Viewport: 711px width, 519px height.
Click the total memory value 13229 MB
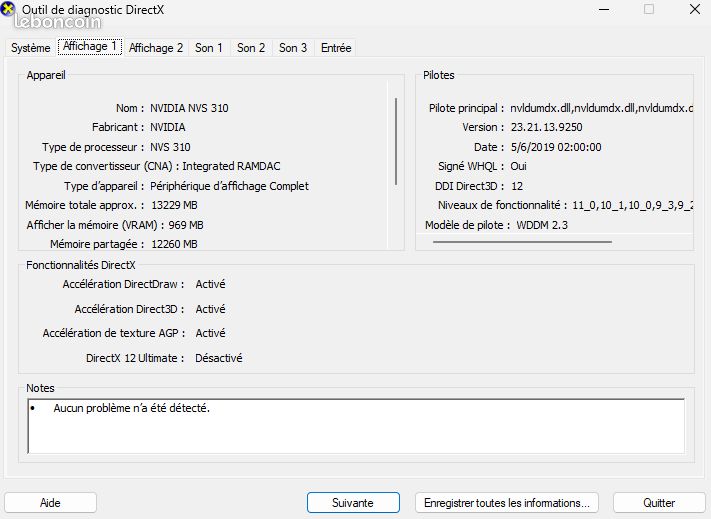pos(174,205)
